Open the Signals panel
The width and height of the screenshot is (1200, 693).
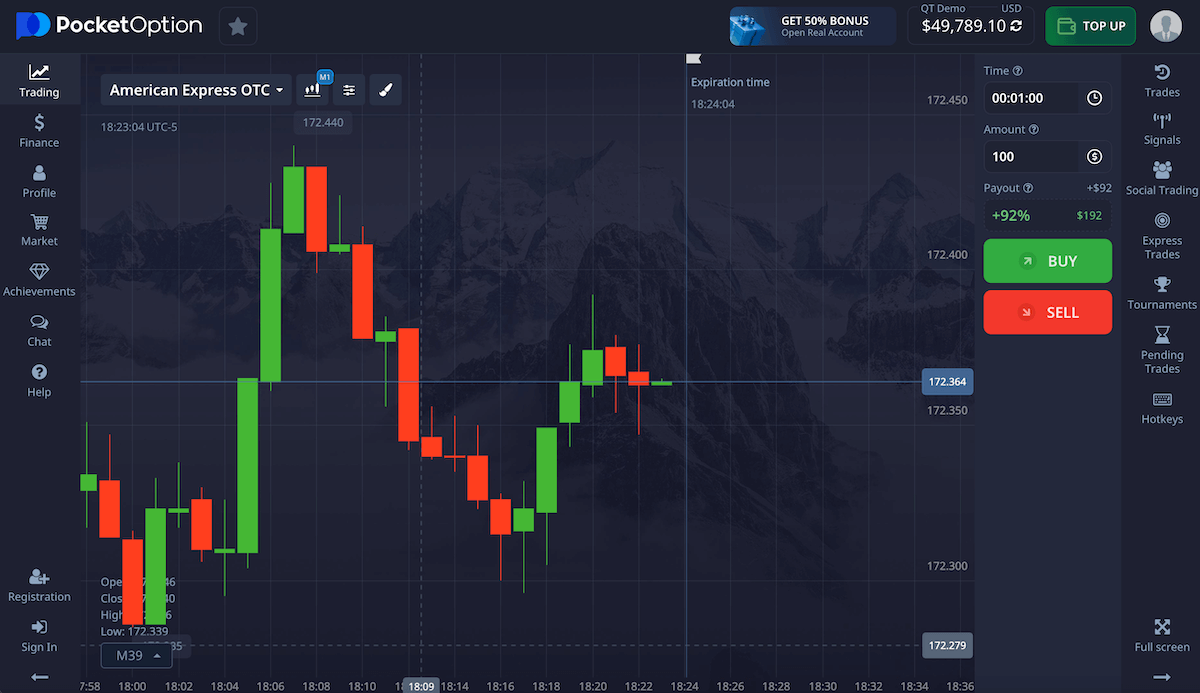click(x=1161, y=128)
